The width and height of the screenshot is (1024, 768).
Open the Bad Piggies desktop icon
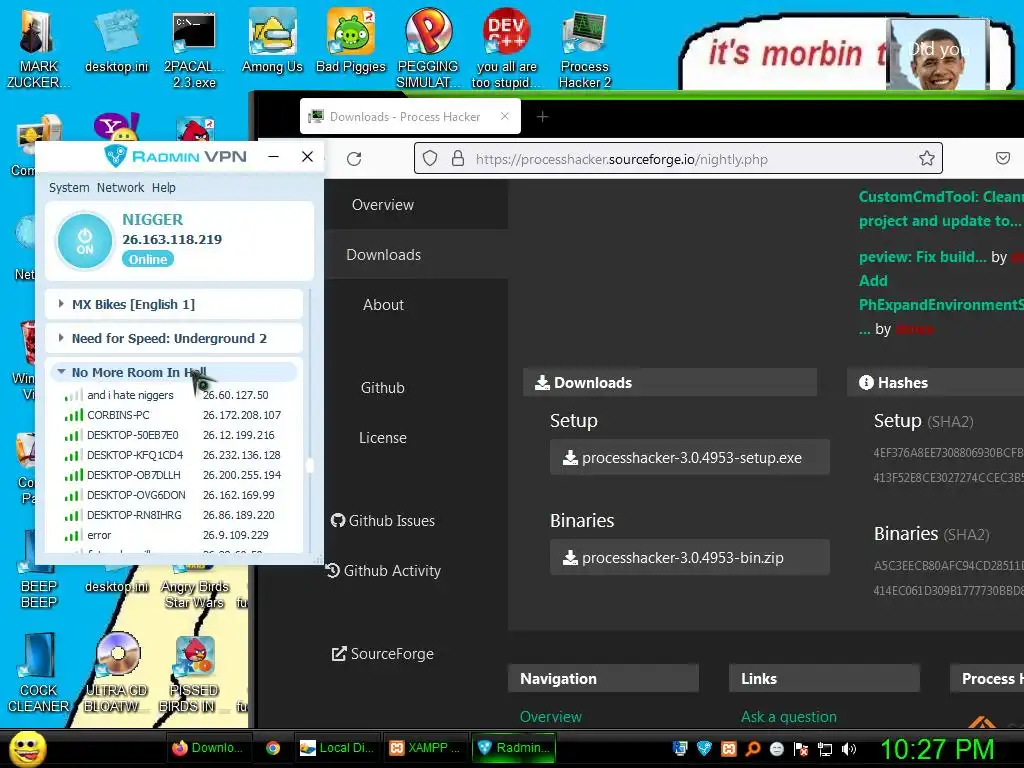(x=351, y=40)
